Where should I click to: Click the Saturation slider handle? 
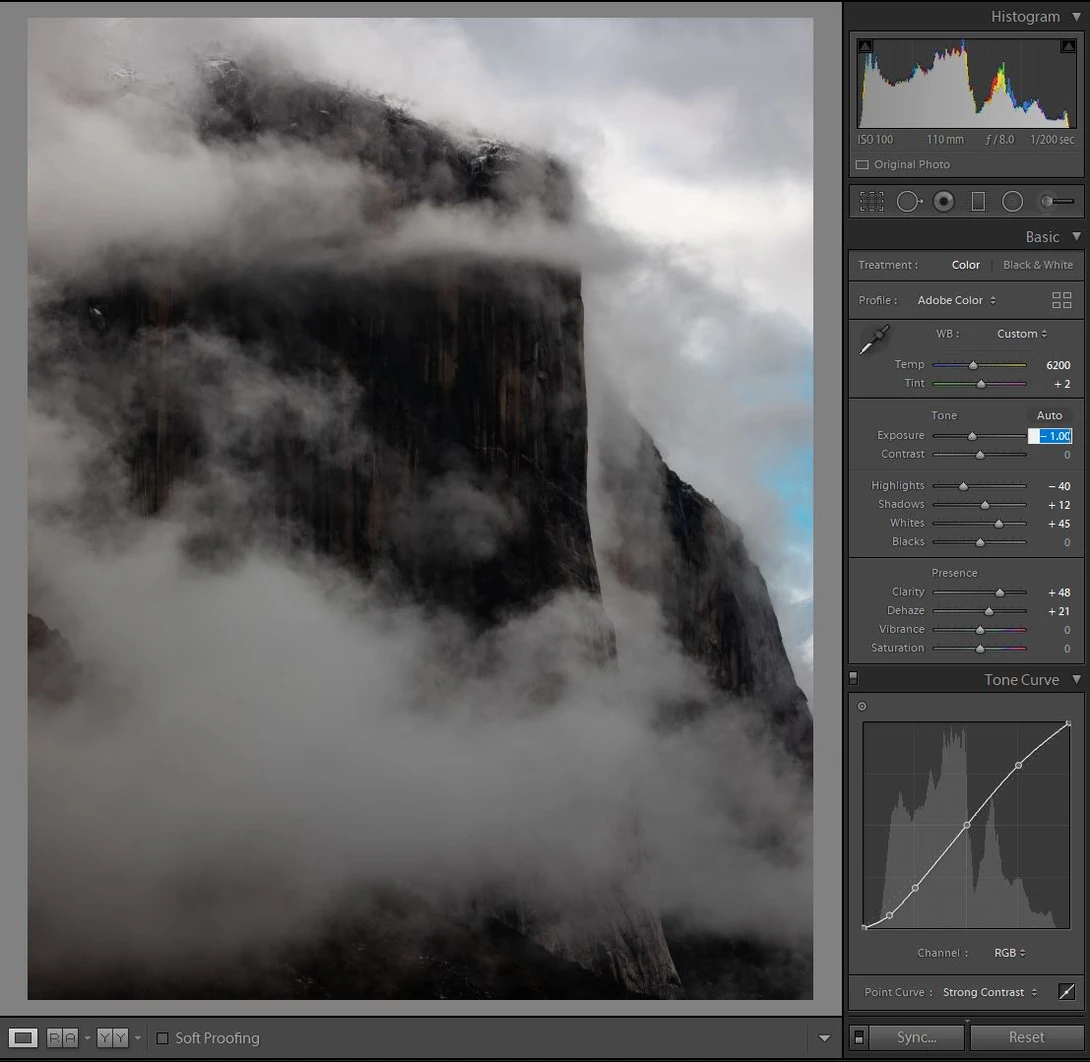click(x=979, y=648)
